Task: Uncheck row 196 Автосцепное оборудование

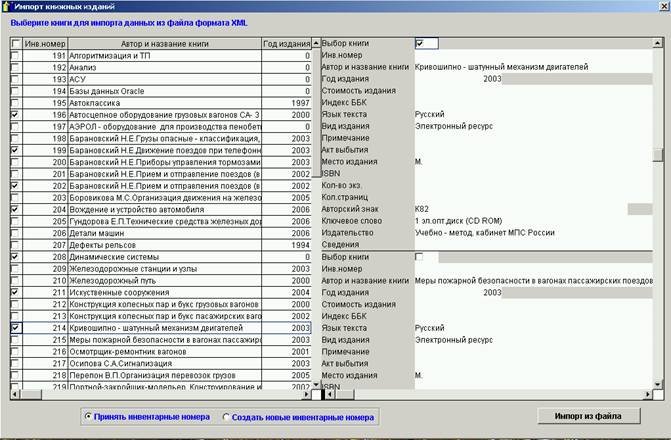Action: (15, 115)
